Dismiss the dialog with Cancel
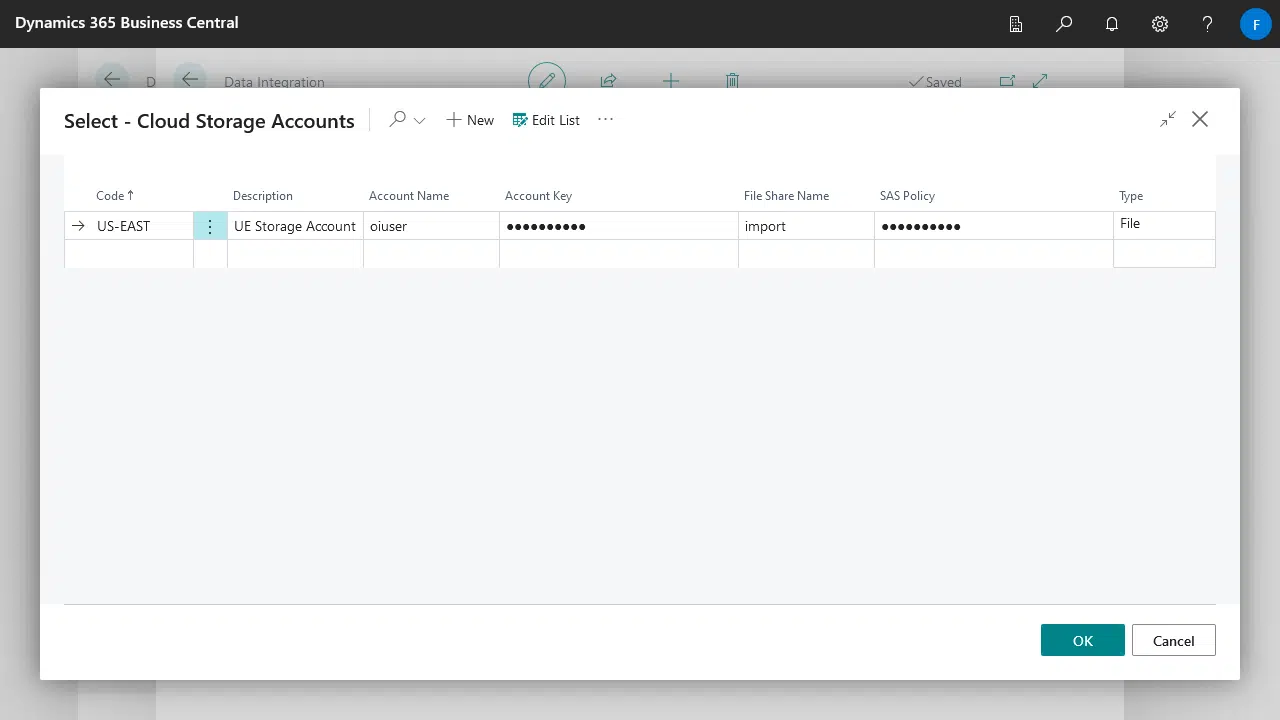The image size is (1280, 720). [1173, 640]
